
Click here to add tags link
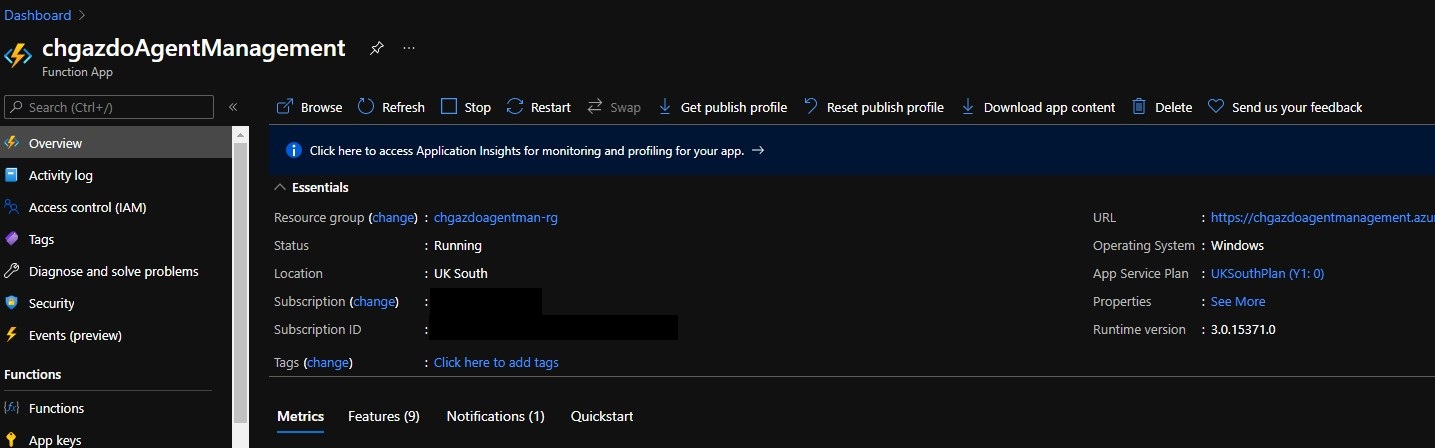[x=496, y=362]
